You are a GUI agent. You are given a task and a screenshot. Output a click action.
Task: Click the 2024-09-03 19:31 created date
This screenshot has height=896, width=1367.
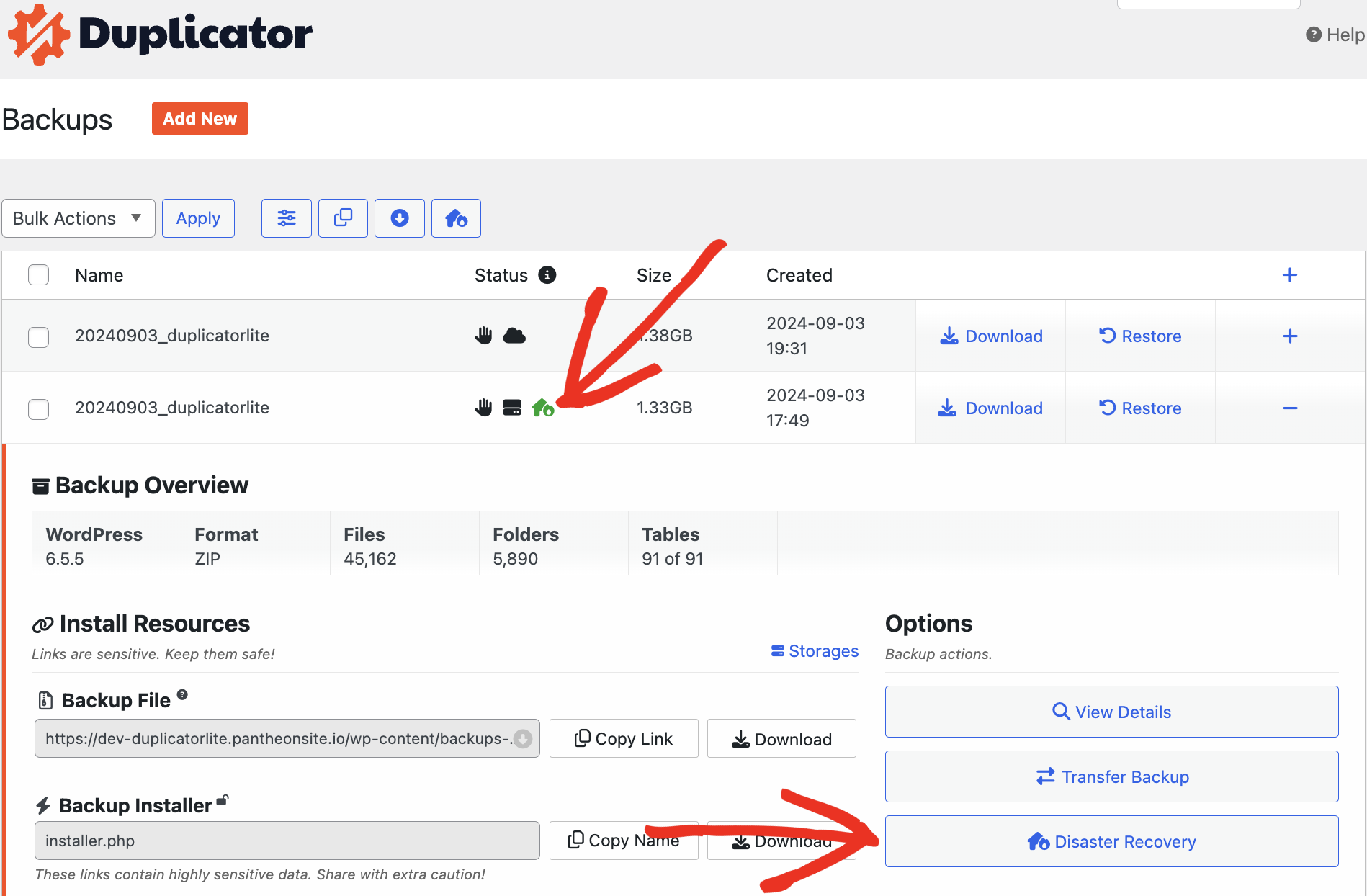[815, 336]
